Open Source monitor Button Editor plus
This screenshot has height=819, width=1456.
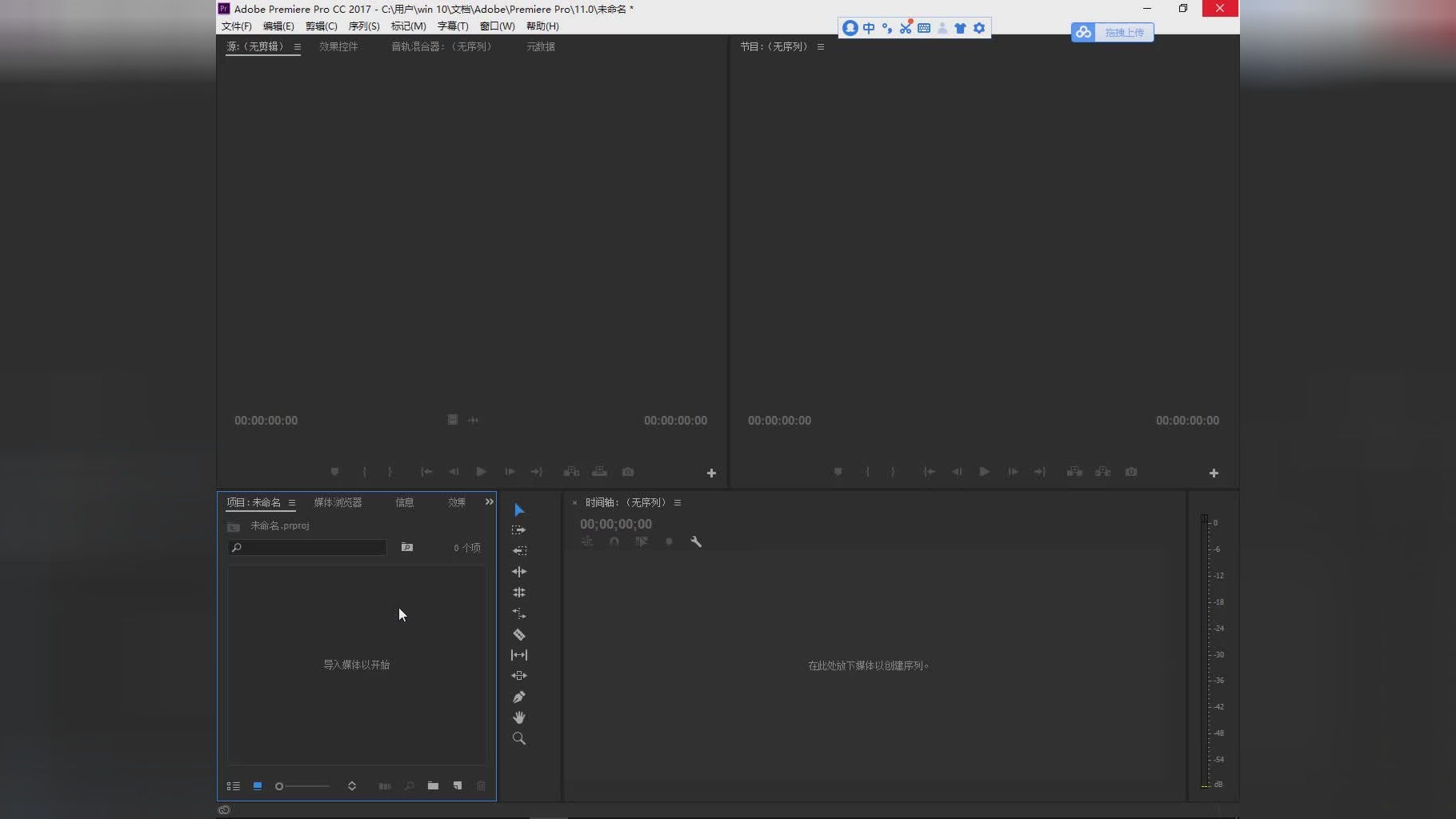click(711, 473)
